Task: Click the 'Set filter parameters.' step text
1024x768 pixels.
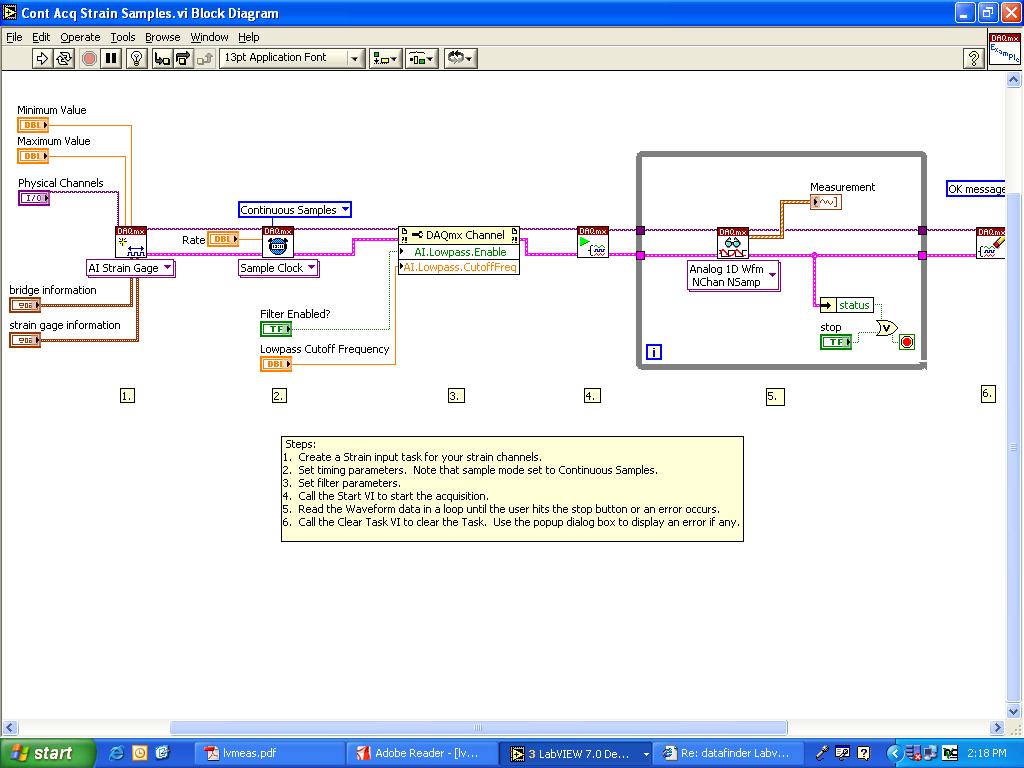Action: coord(349,483)
